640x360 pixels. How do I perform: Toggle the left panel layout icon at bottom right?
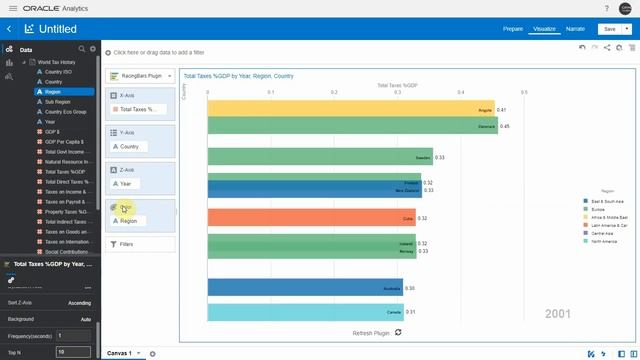[621, 354]
